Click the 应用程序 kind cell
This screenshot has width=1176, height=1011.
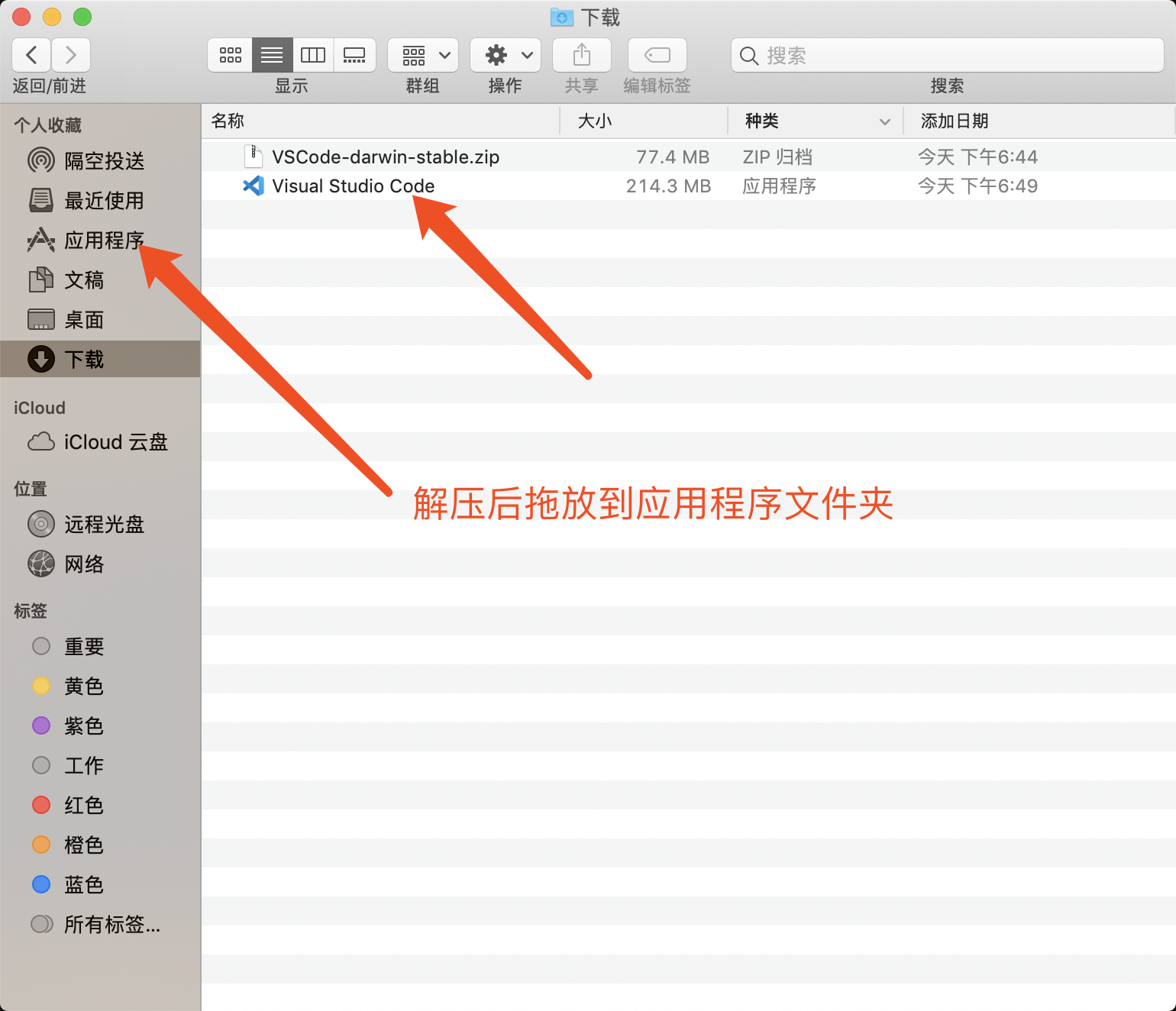coord(779,186)
